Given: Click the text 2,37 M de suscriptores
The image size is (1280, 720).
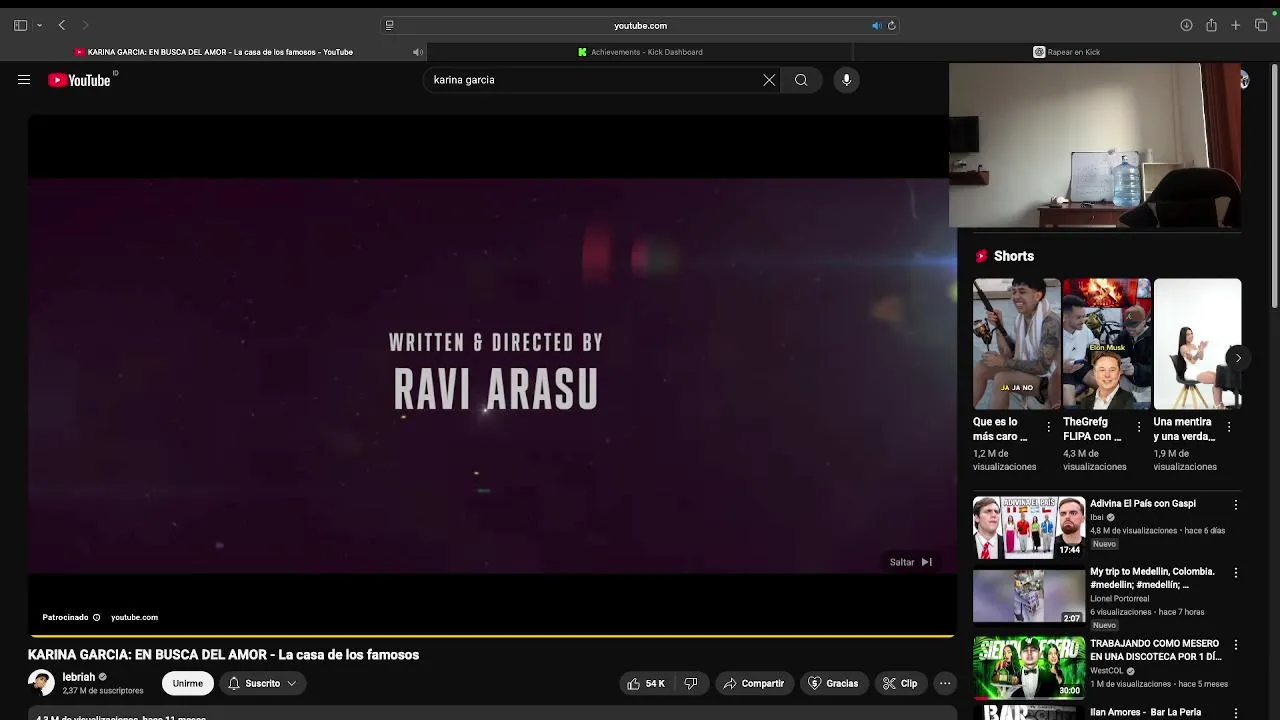Looking at the screenshot, I should (103, 691).
